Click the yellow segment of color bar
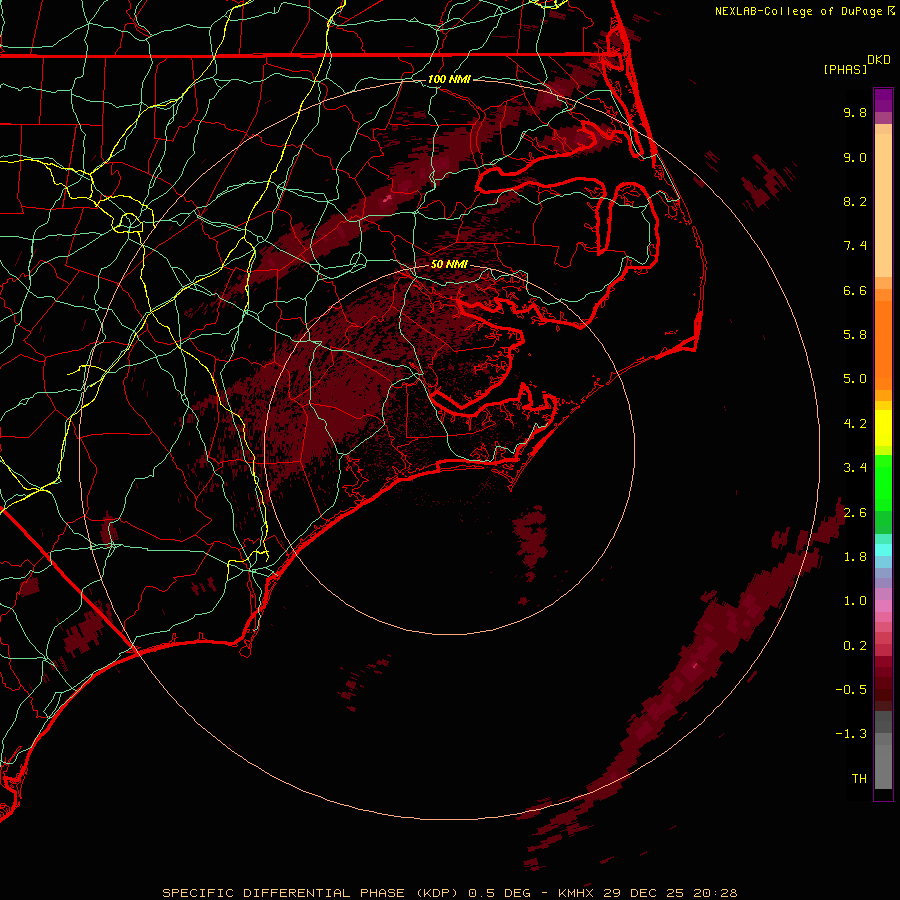Image resolution: width=900 pixels, height=900 pixels. [883, 428]
